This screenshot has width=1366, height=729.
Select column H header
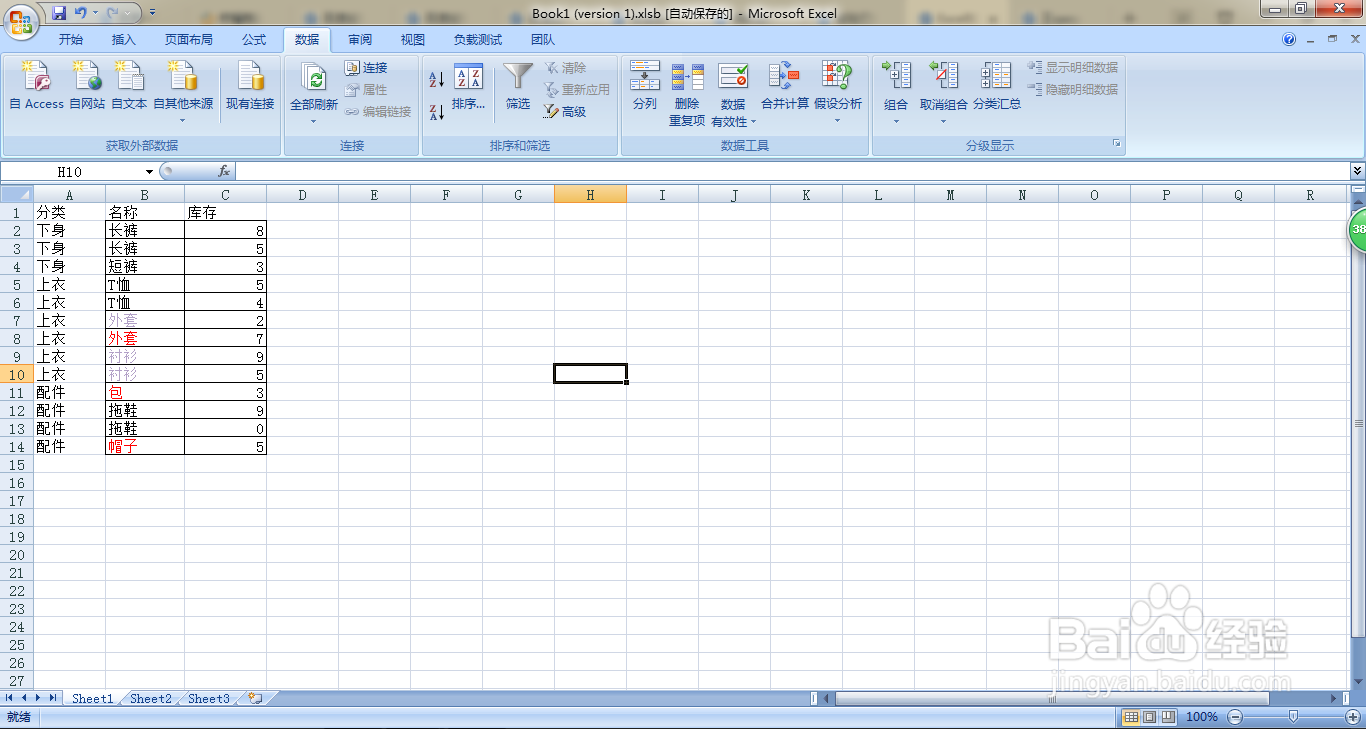tap(590, 195)
